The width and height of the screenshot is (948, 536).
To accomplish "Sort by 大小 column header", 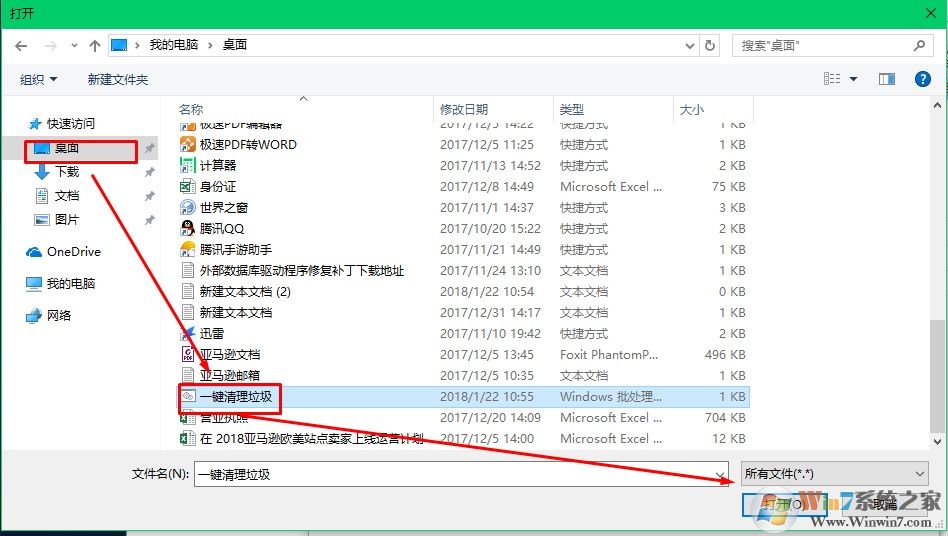I will 692,109.
